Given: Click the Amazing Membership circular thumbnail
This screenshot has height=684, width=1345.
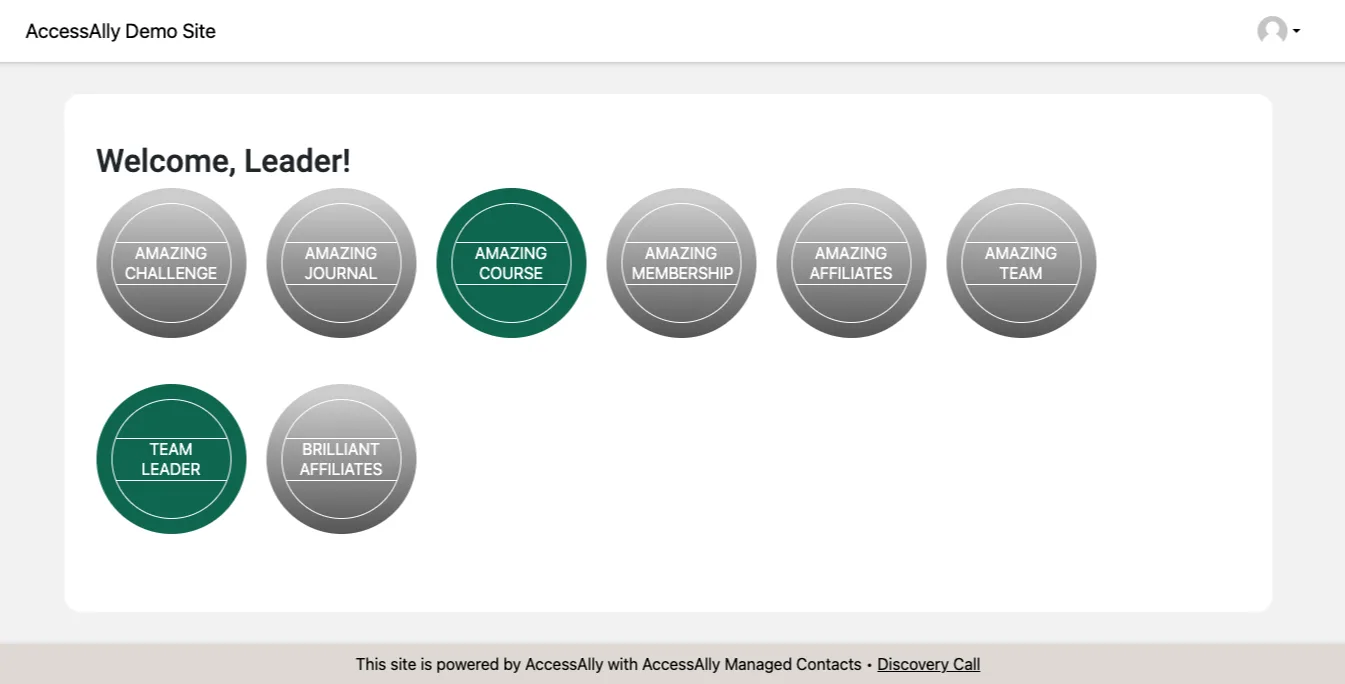Looking at the screenshot, I should pos(681,263).
